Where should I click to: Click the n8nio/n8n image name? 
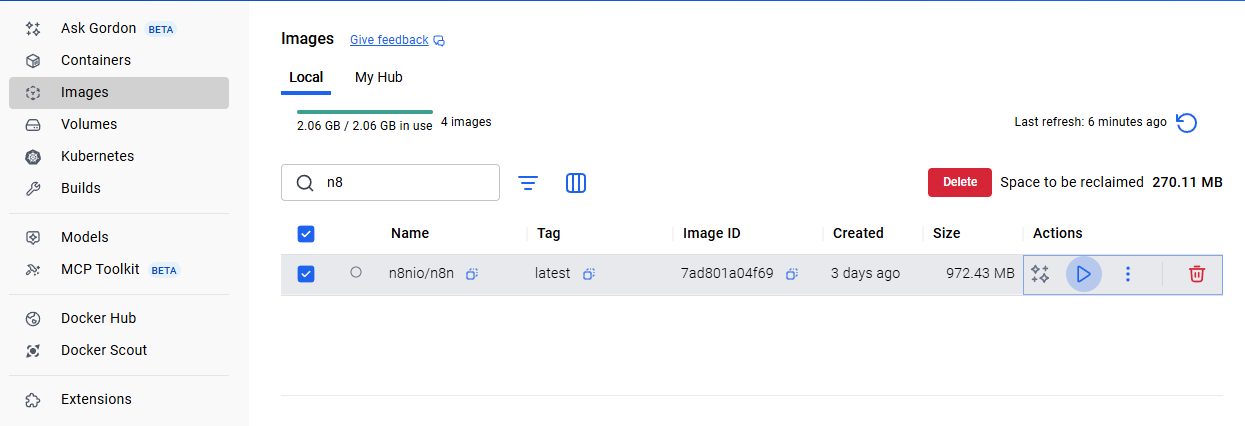(x=421, y=273)
